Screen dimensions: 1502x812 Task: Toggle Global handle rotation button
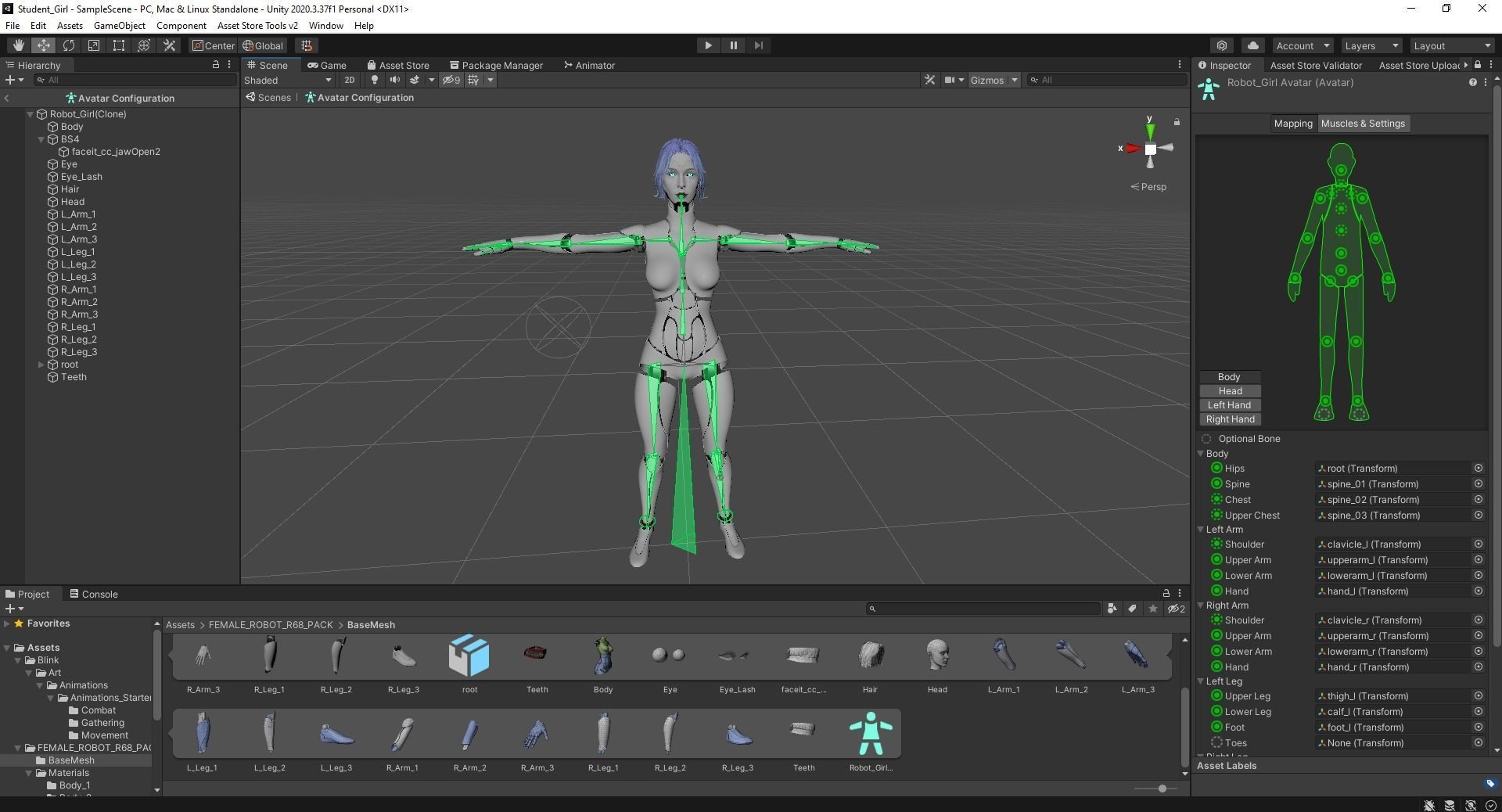point(264,45)
